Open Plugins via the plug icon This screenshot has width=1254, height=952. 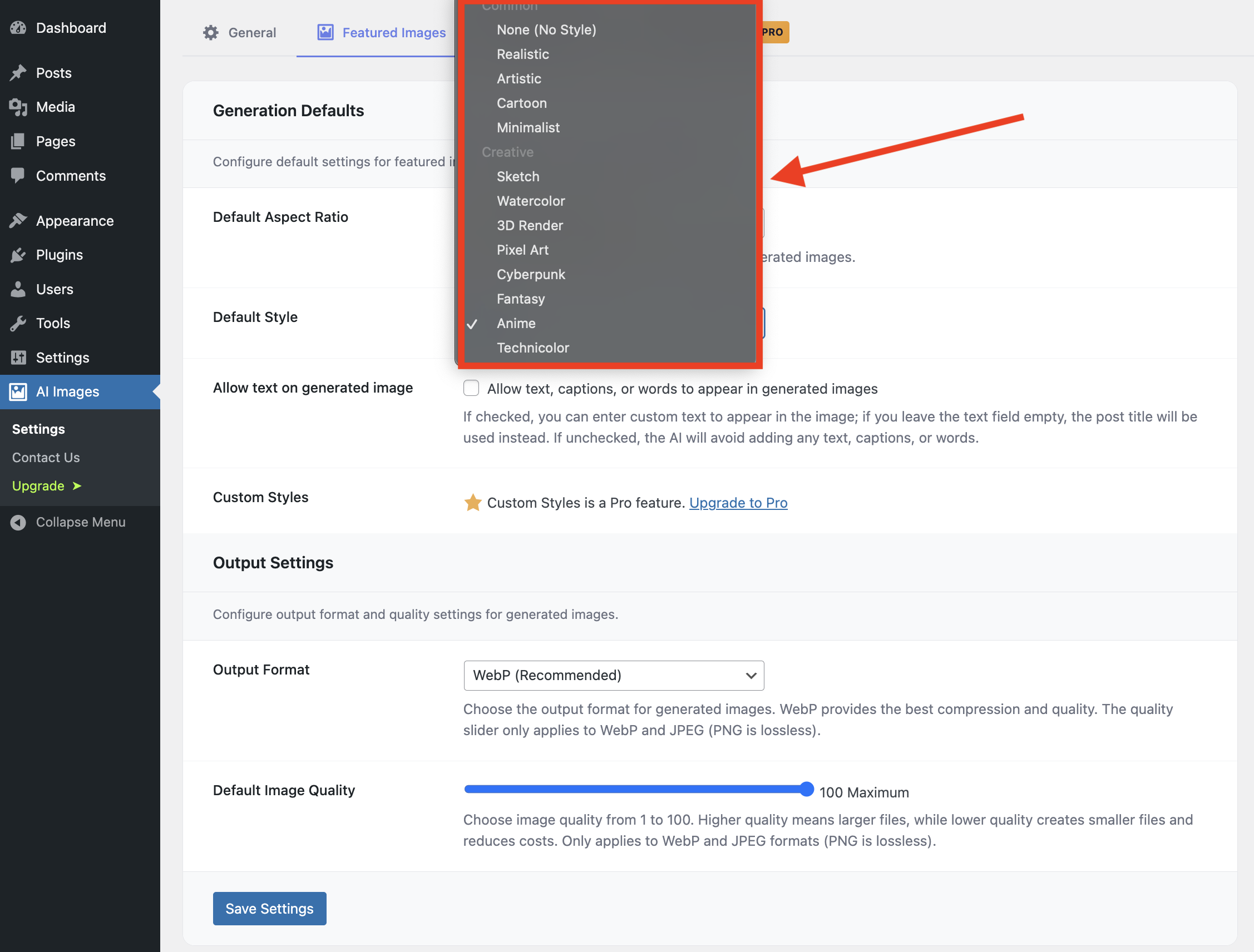[18, 255]
